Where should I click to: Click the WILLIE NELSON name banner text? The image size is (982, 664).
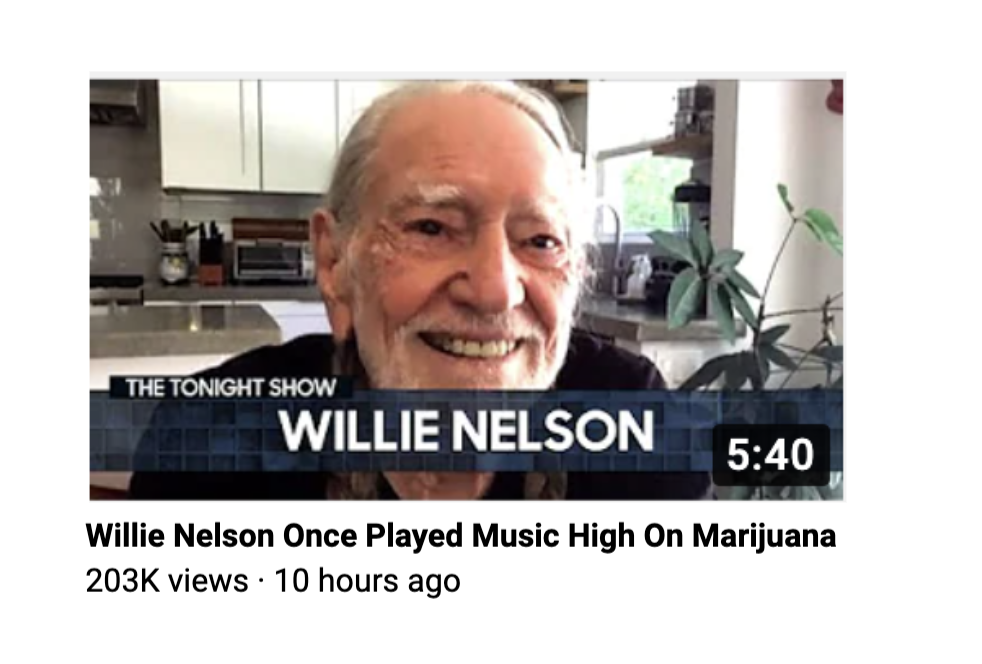pyautogui.click(x=467, y=430)
